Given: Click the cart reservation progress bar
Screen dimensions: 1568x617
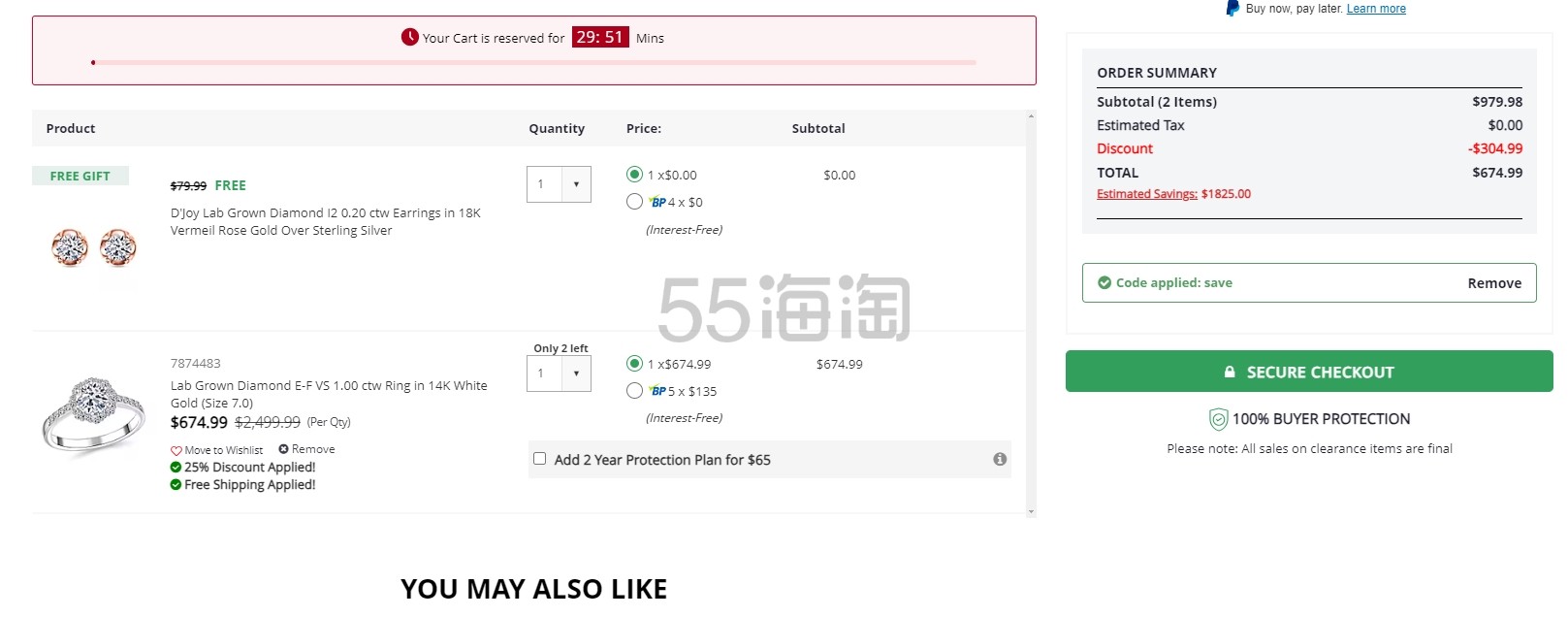Looking at the screenshot, I should 533,62.
